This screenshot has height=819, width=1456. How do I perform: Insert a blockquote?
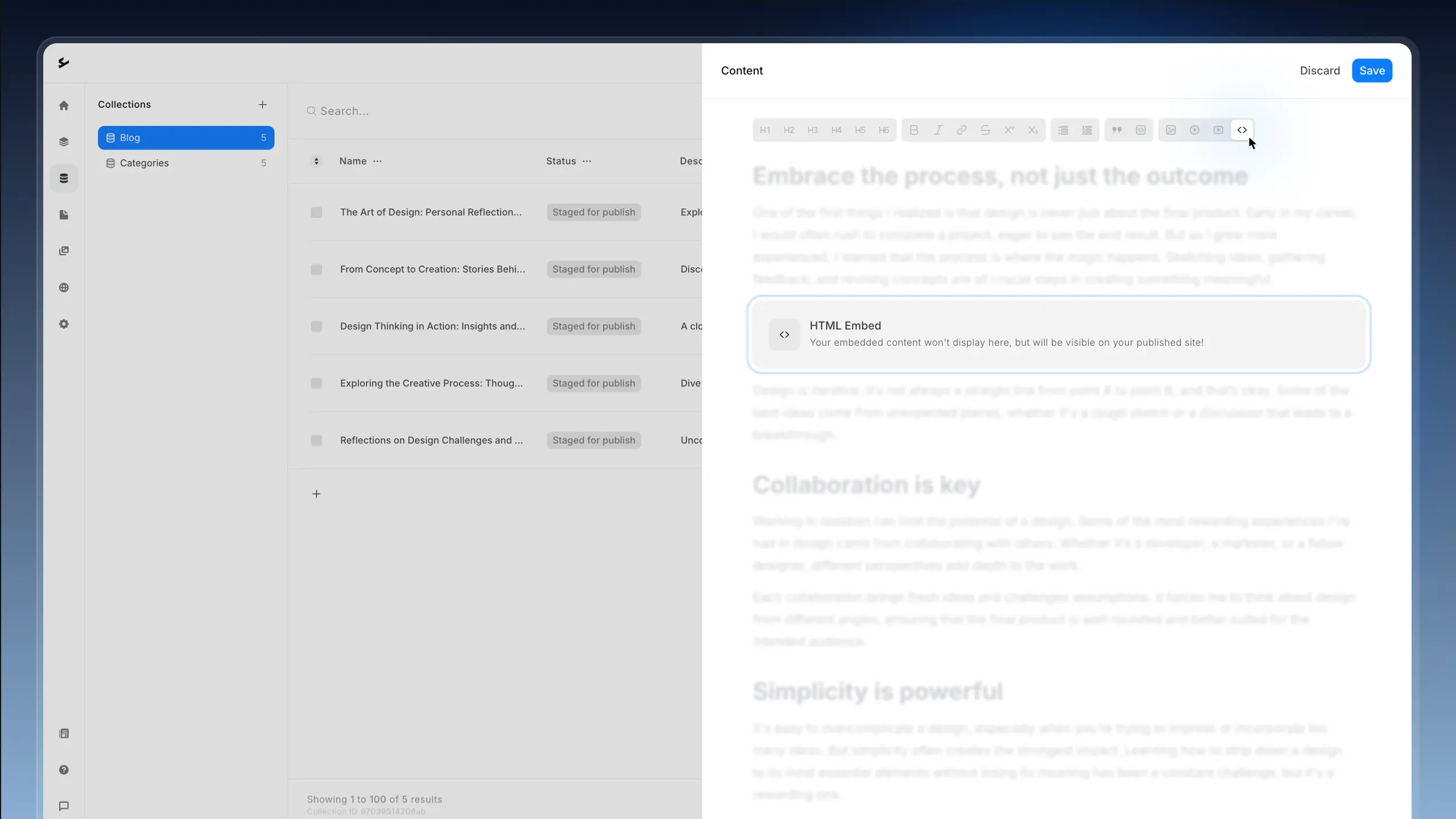[1117, 130]
